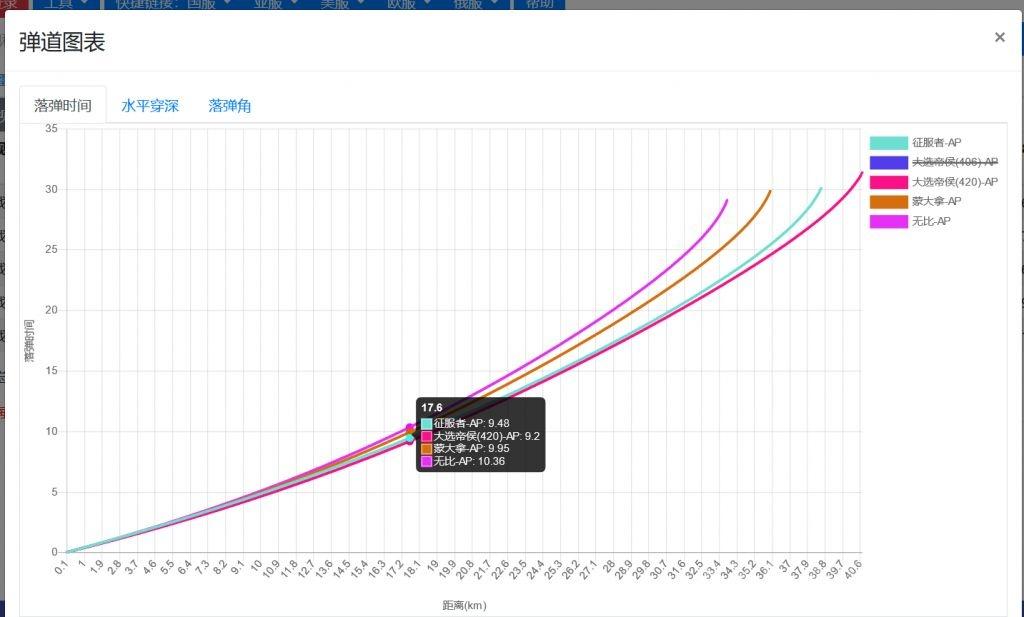Switch to the 水平穿深 tab
This screenshot has height=617, width=1024.
tap(150, 105)
